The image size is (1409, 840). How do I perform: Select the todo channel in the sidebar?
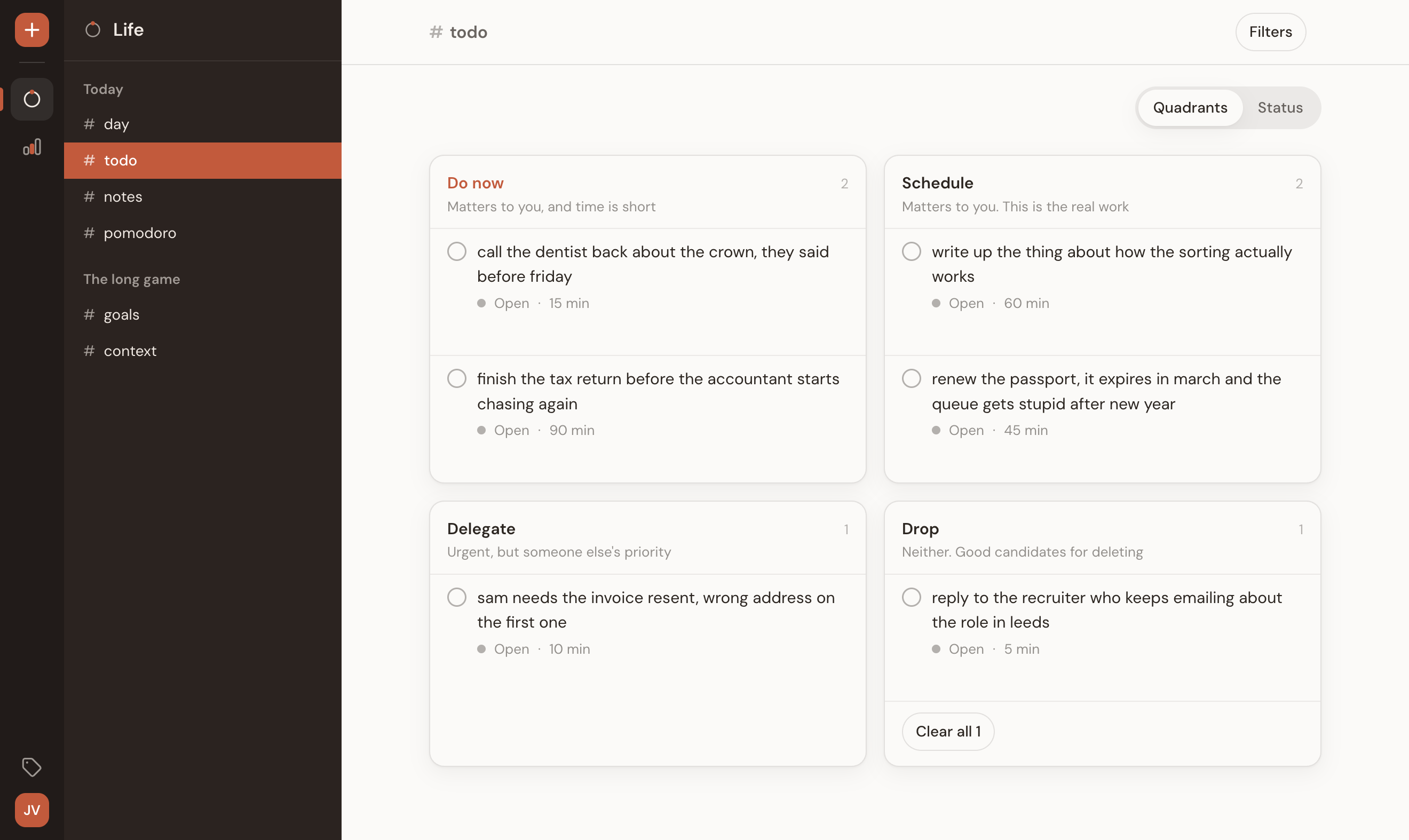click(203, 160)
